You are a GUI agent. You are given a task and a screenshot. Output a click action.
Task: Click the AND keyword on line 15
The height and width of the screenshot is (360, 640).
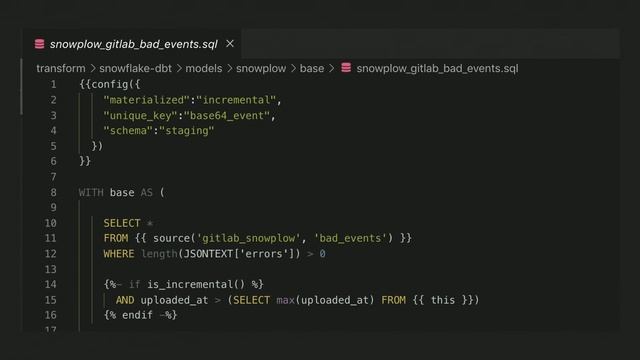(x=125, y=300)
